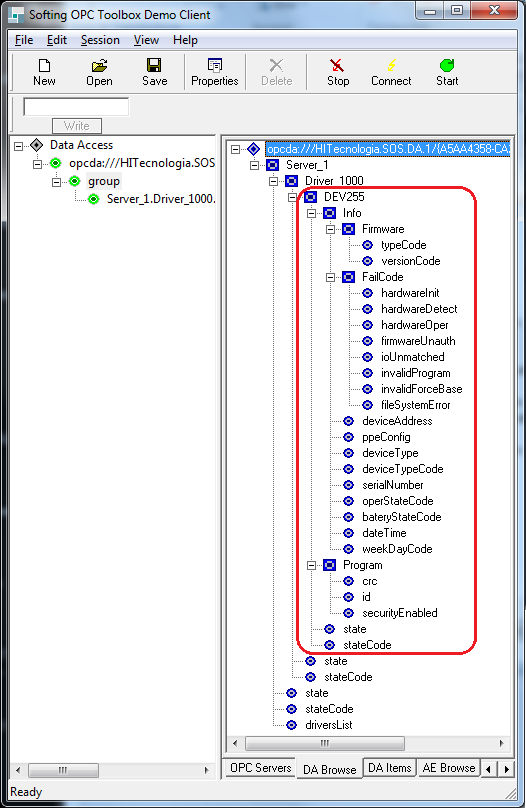This screenshot has width=526, height=808.
Task: Collapse the Firmware tree node
Action: point(331,229)
